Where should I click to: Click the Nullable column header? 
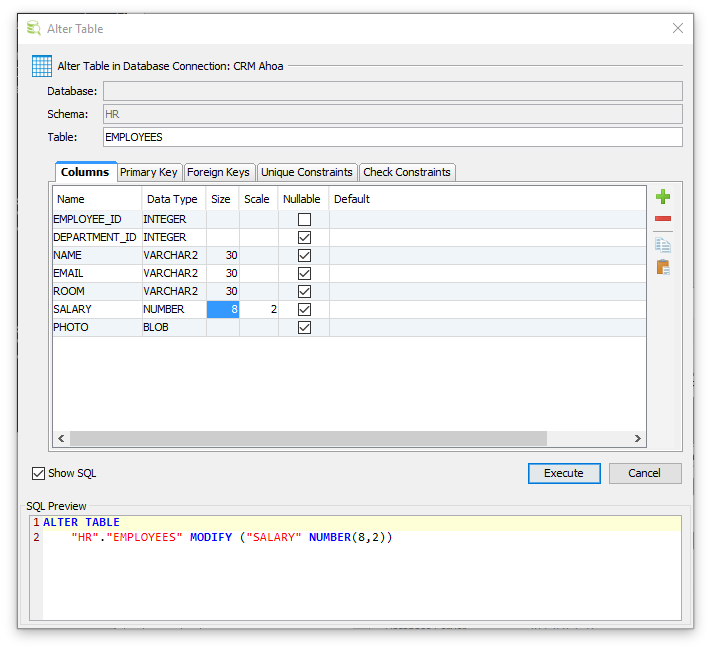[x=303, y=199]
